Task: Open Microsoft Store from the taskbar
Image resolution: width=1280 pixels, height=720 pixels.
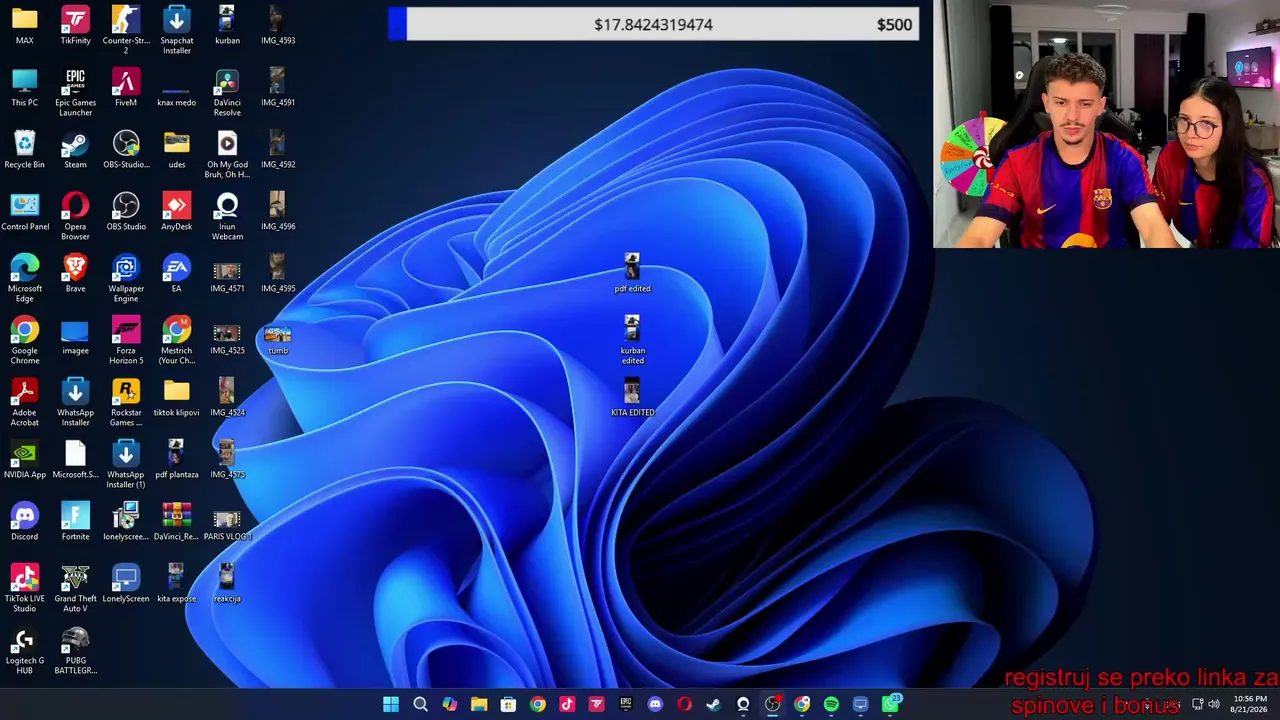Action: click(508, 704)
